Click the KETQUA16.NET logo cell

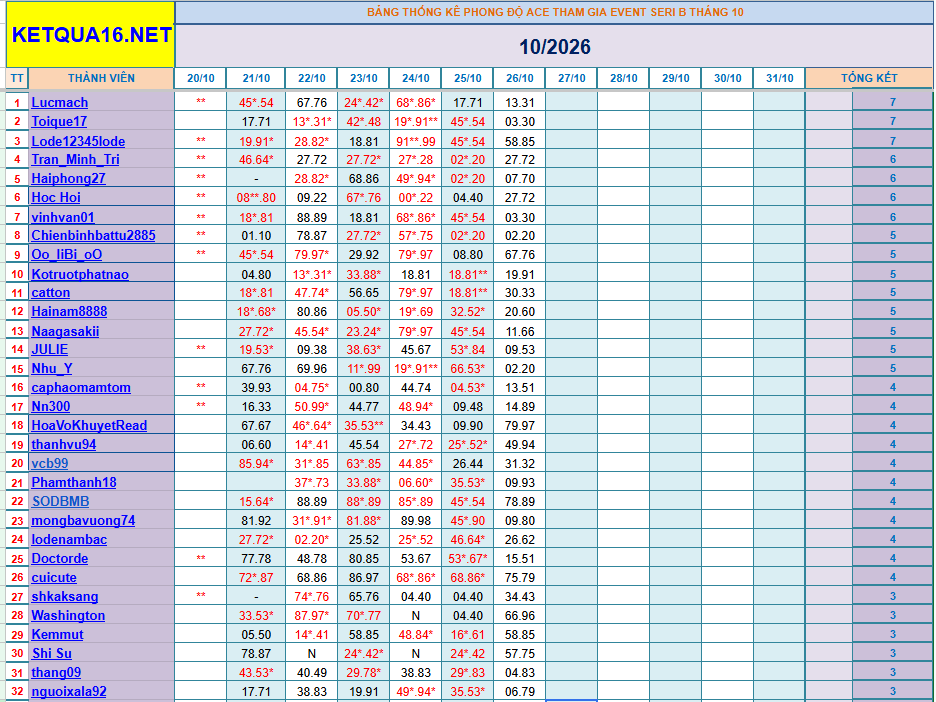pyautogui.click(x=91, y=35)
